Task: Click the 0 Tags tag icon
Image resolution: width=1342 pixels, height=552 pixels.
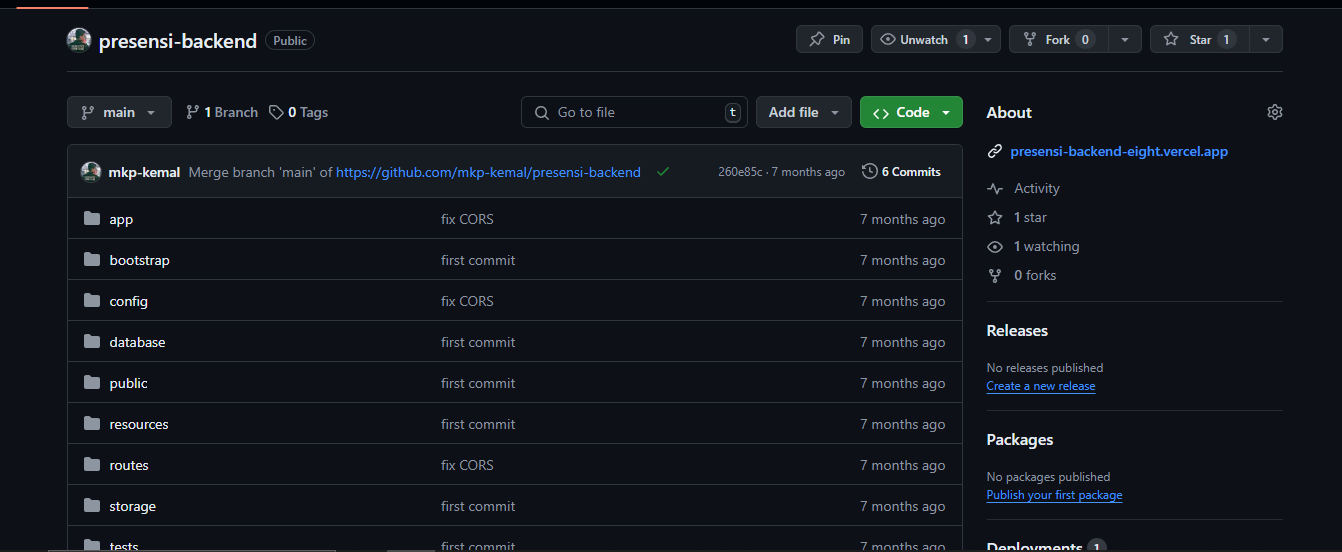Action: pyautogui.click(x=276, y=112)
